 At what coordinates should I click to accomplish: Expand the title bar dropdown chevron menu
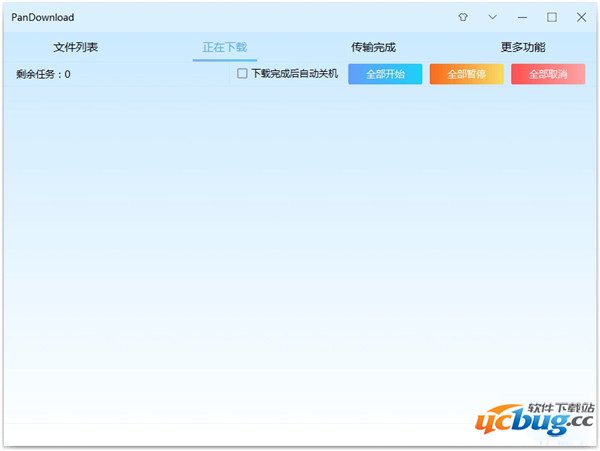point(492,17)
